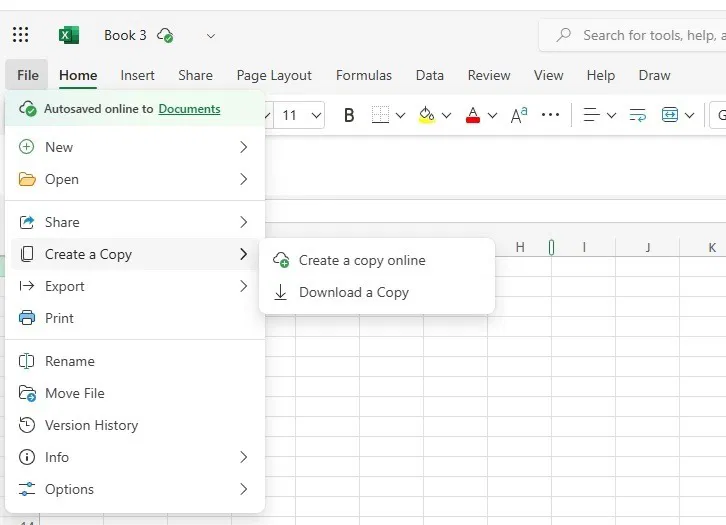Open the Data tab
Viewport: 726px width, 525px height.
coord(429,75)
